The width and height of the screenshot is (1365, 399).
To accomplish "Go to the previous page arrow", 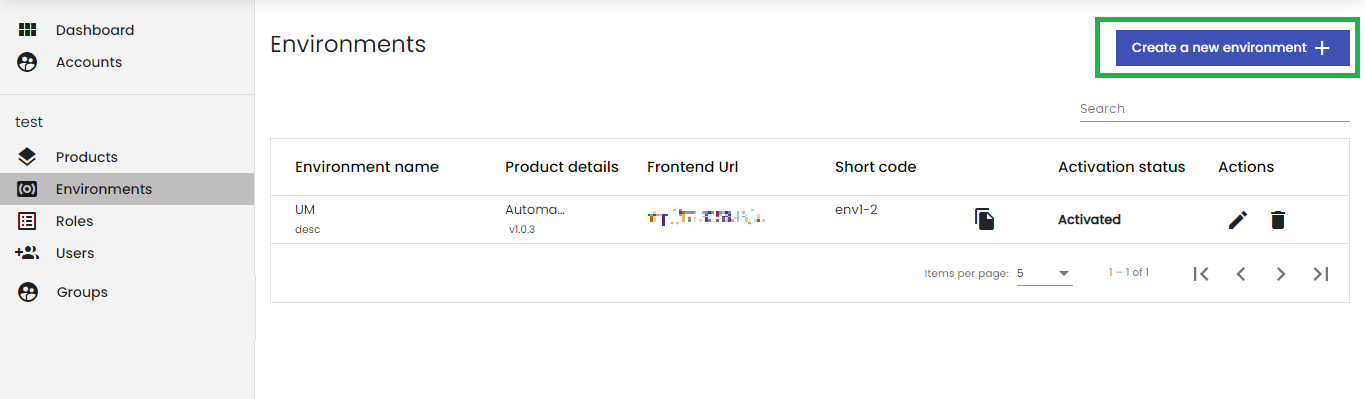I will click(x=1241, y=274).
